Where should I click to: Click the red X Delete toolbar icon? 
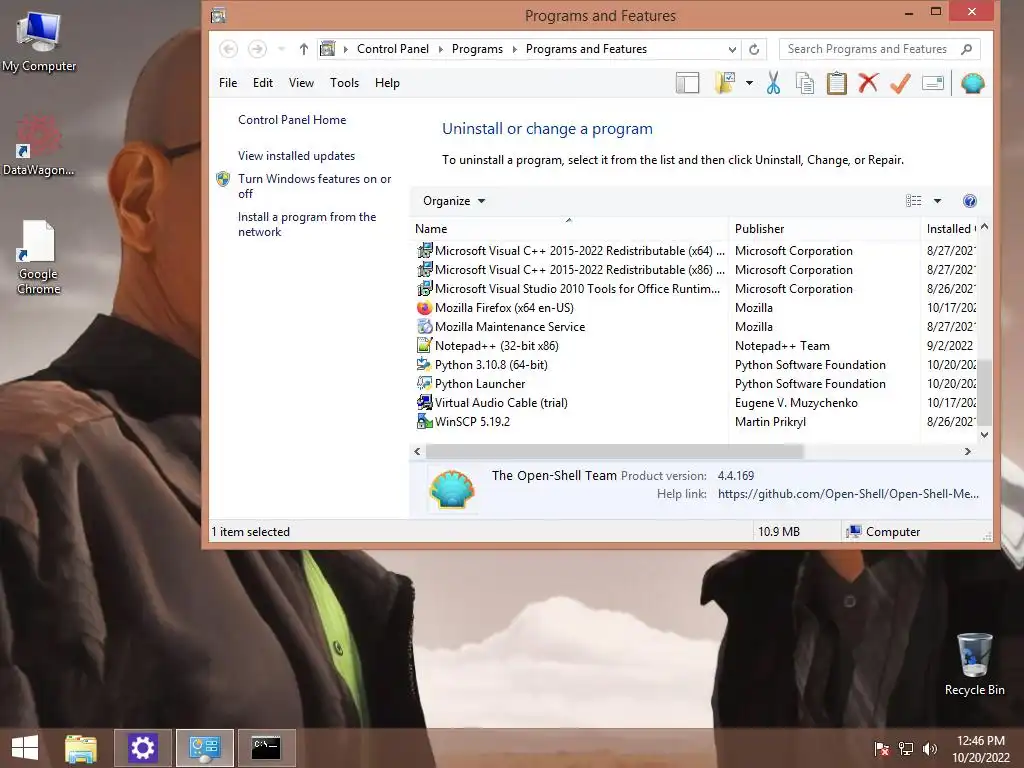[868, 83]
